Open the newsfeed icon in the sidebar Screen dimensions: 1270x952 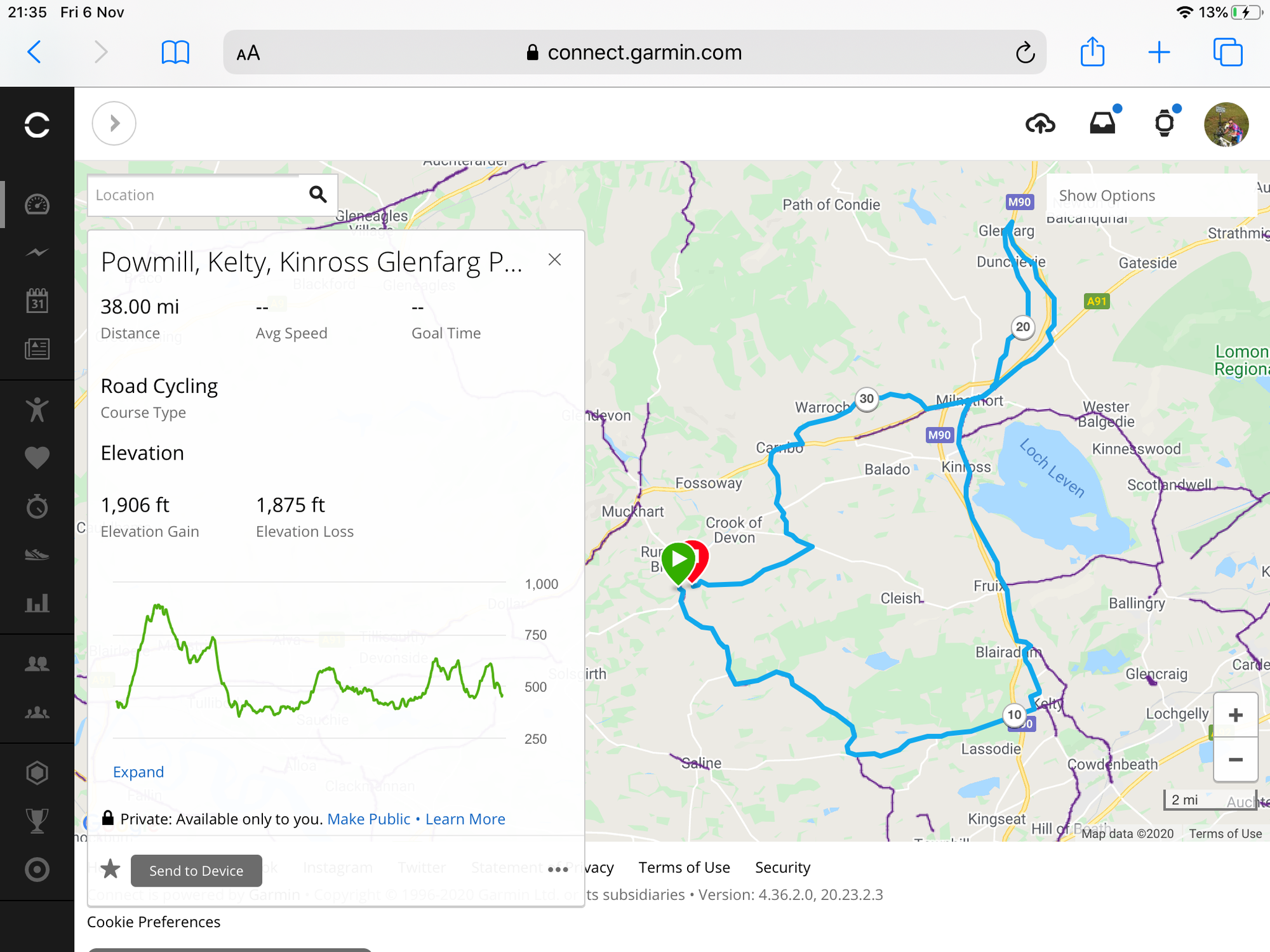coord(37,348)
